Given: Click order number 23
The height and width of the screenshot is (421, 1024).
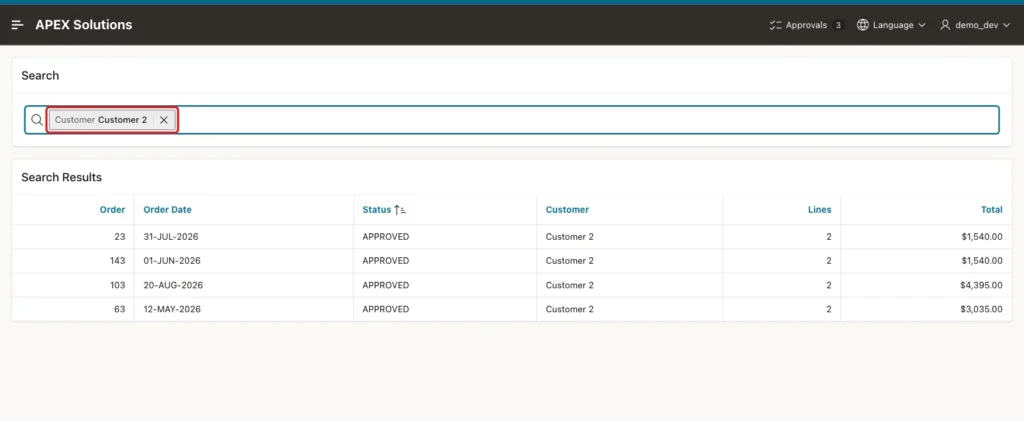Looking at the screenshot, I should pyautogui.click(x=120, y=236).
